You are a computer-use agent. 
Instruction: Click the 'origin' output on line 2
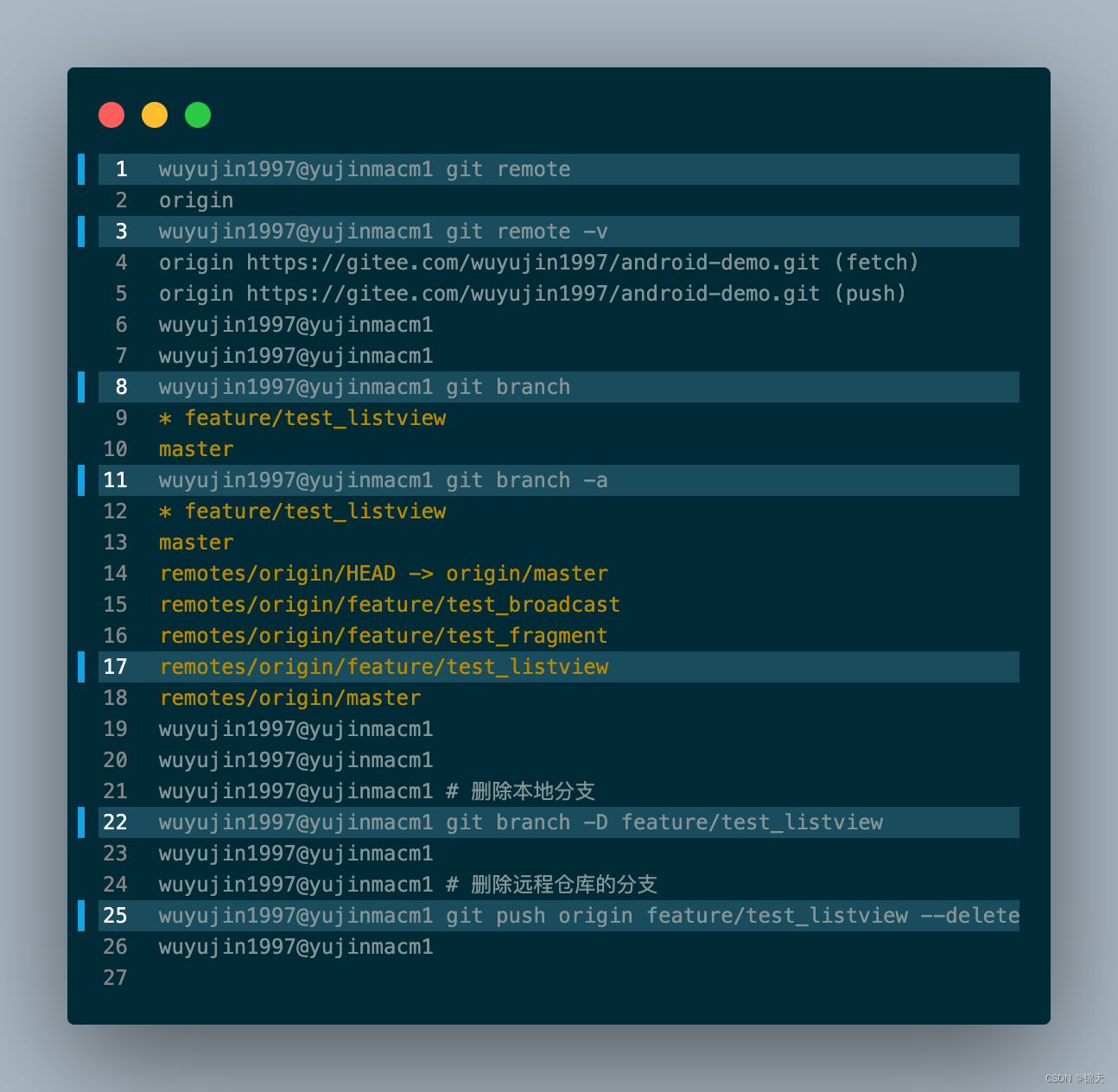(x=196, y=200)
